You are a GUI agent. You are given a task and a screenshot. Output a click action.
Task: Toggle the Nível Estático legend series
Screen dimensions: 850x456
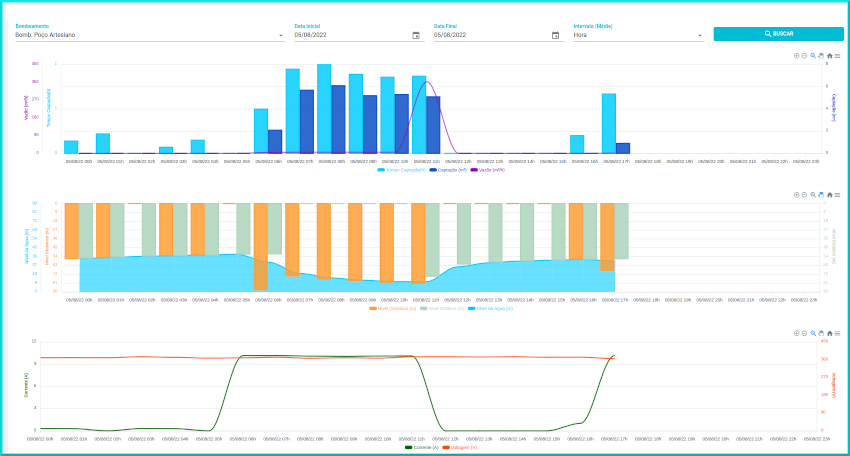click(442, 309)
